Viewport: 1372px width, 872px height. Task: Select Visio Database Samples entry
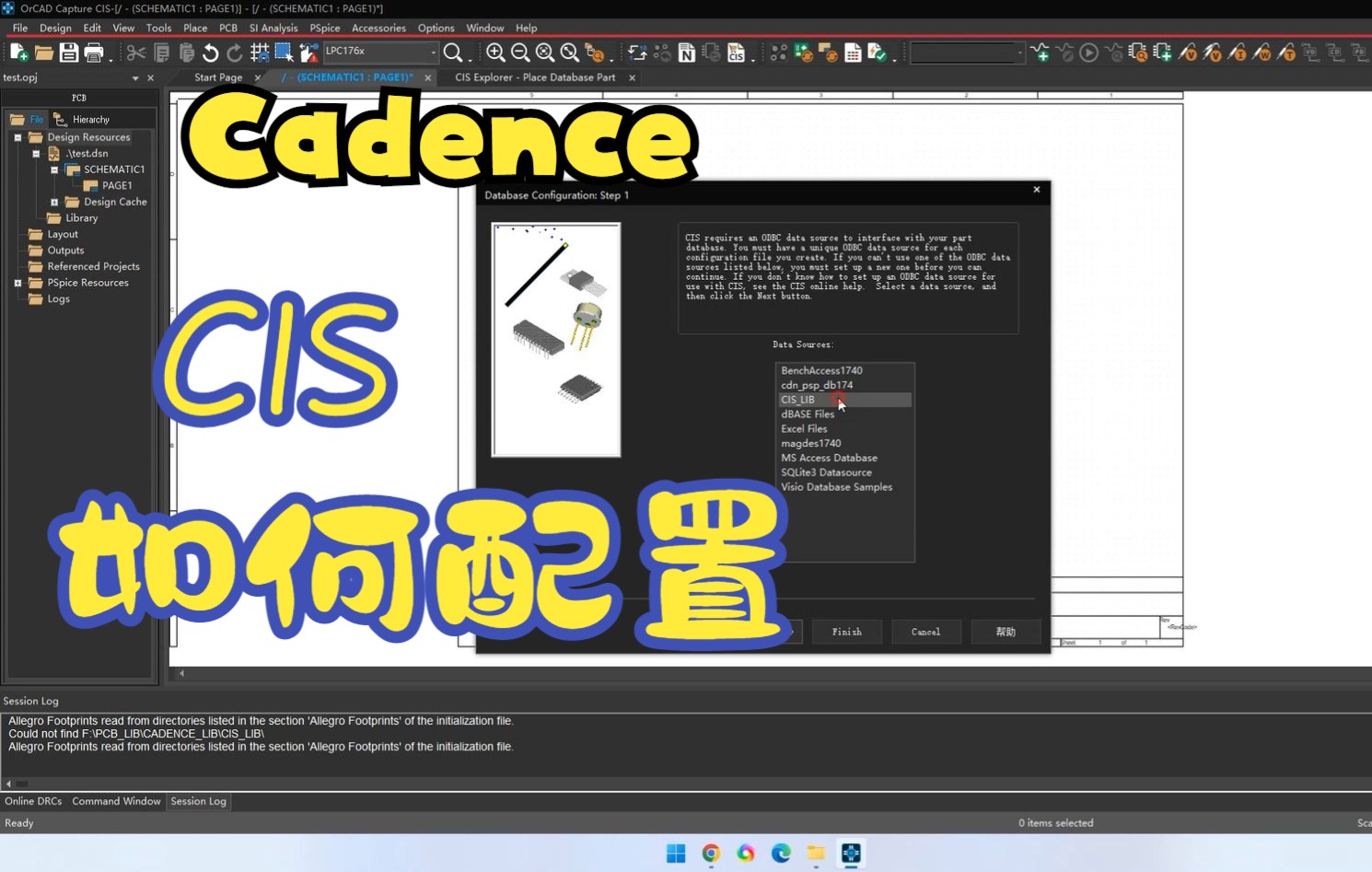pos(836,487)
